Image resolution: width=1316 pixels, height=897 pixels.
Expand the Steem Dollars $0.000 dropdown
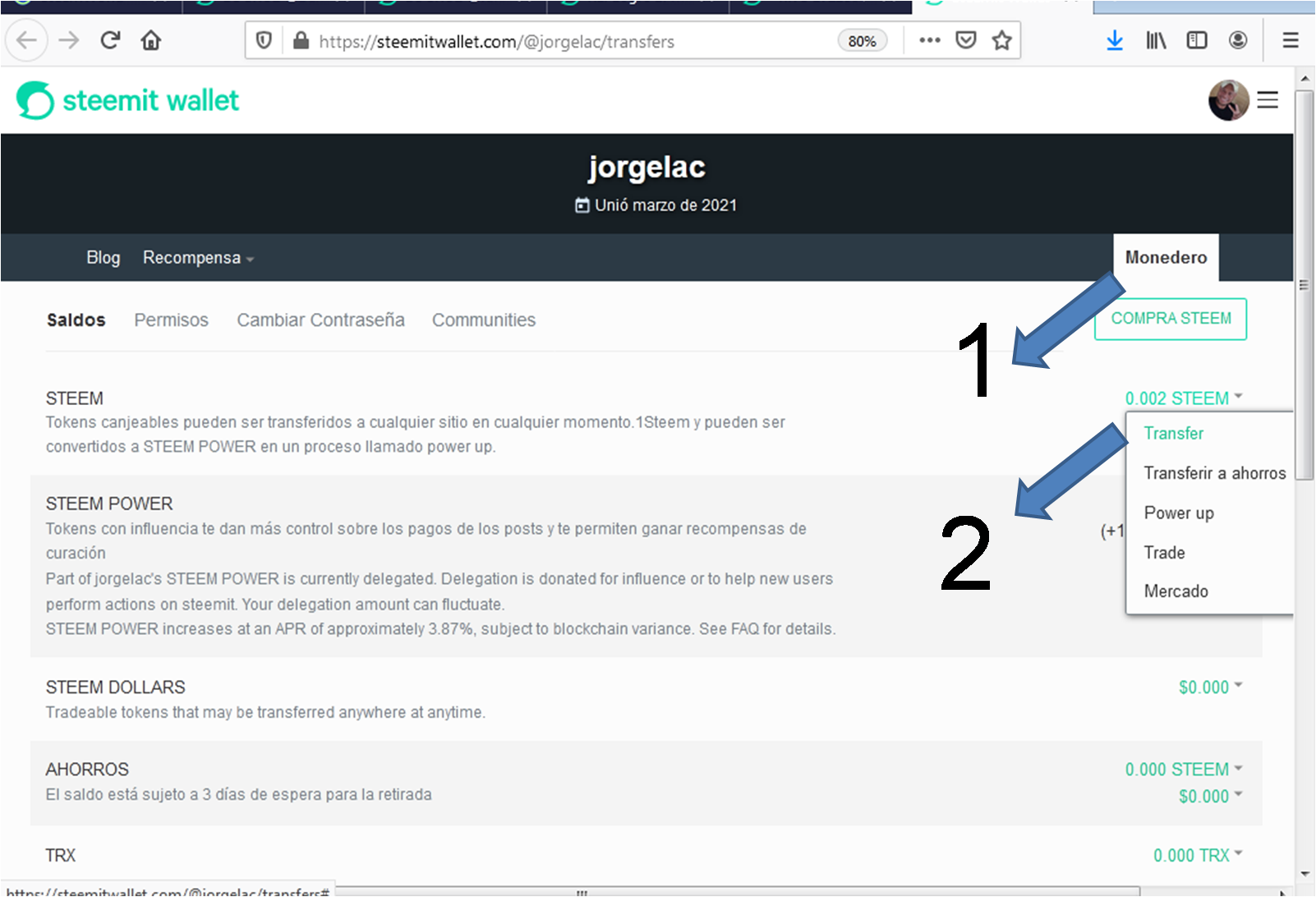pyautogui.click(x=1210, y=688)
